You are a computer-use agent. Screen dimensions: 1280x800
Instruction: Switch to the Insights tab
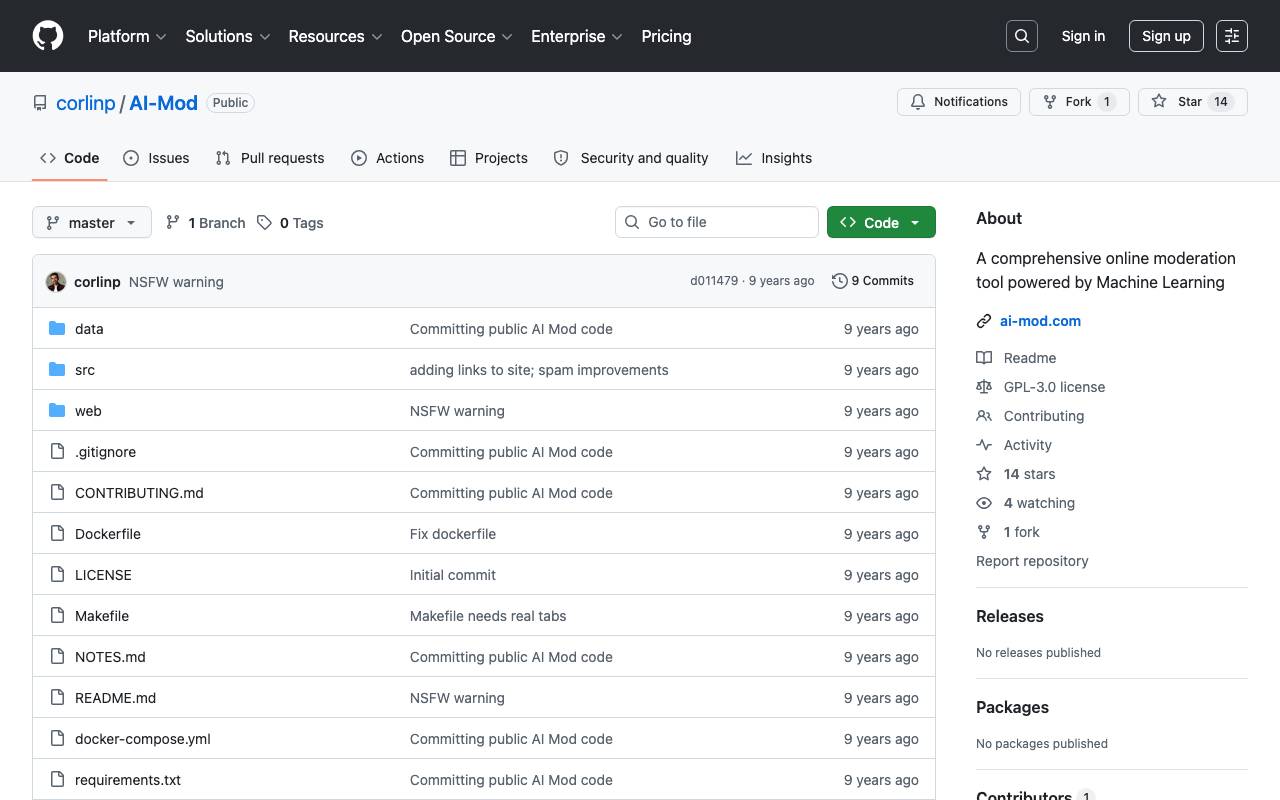pos(774,158)
